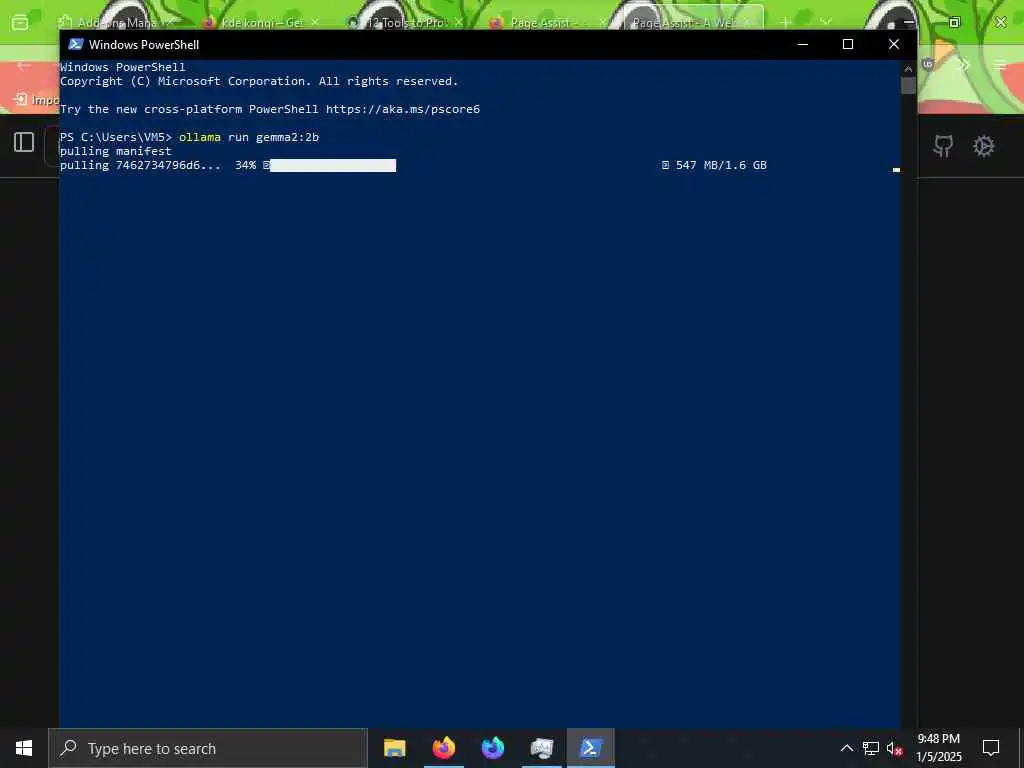Open a new browser tab with plus

(x=786, y=22)
